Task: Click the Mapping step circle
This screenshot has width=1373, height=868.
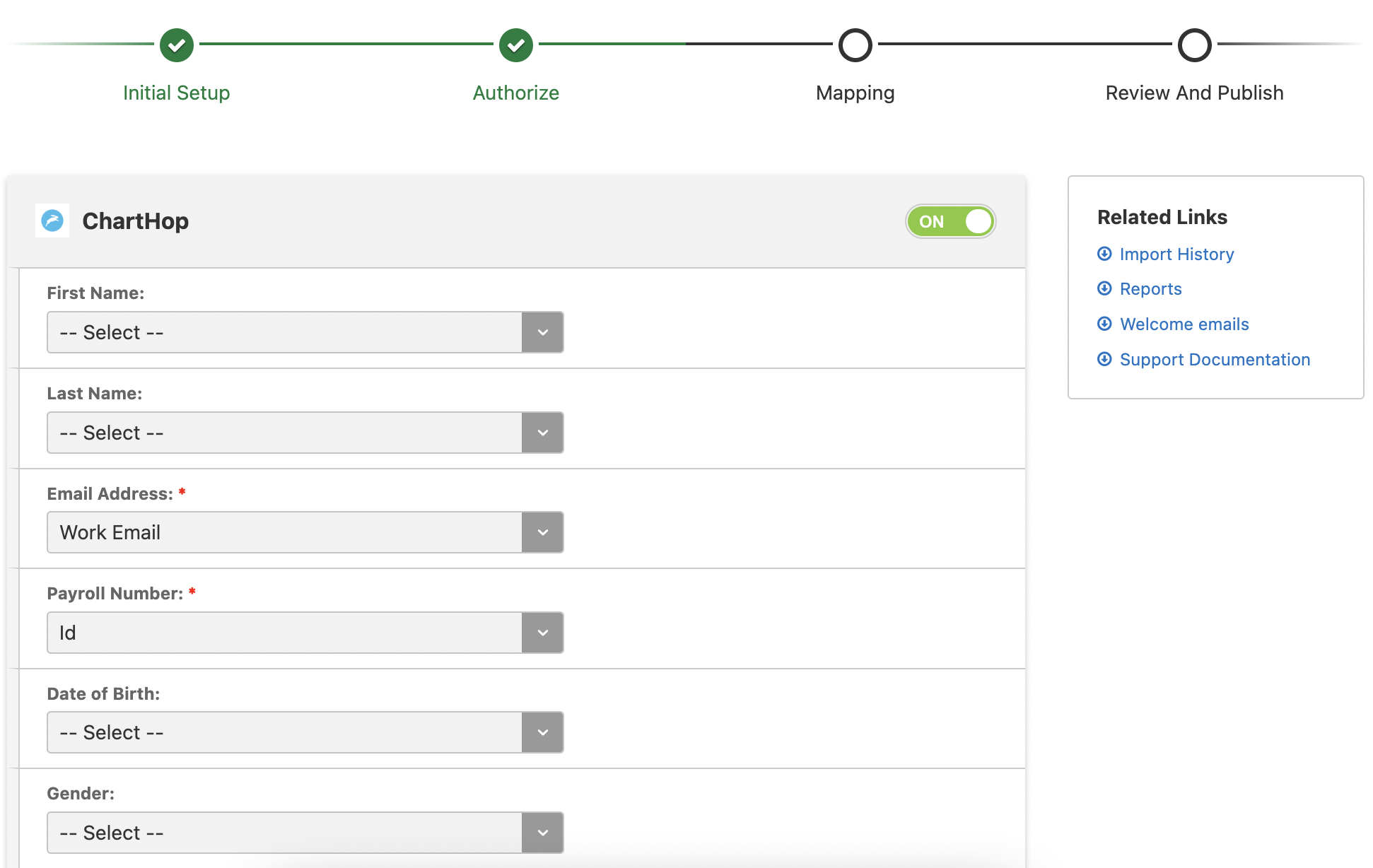Action: pyautogui.click(x=855, y=45)
